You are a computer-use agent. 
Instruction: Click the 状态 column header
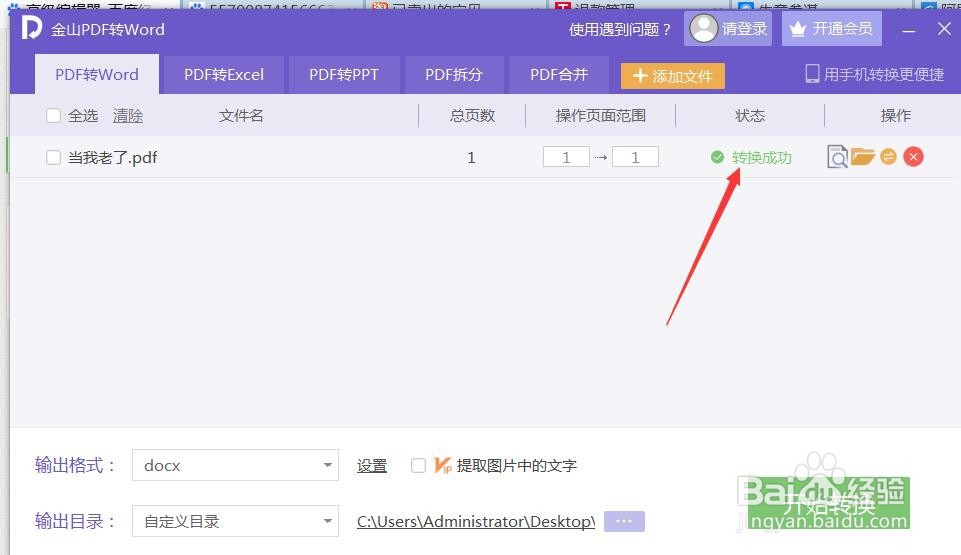click(x=750, y=115)
